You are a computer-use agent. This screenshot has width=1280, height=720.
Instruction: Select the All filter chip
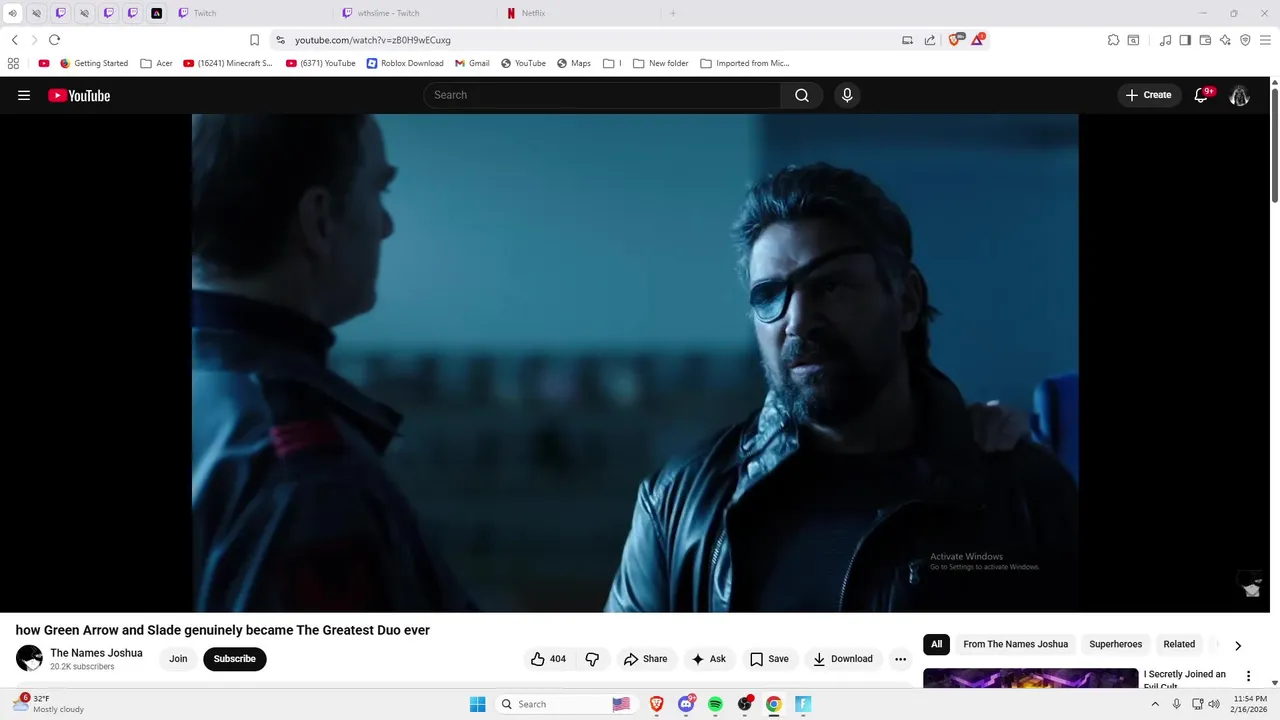[936, 644]
